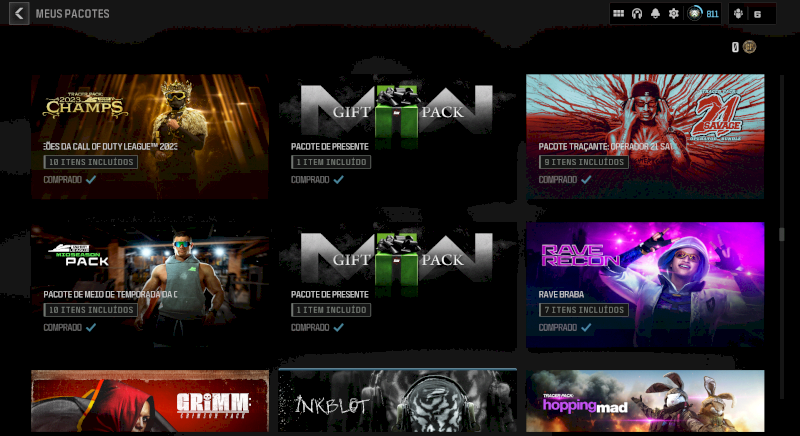The height and width of the screenshot is (436, 800).
Task: Open notifications bell icon
Action: click(655, 14)
